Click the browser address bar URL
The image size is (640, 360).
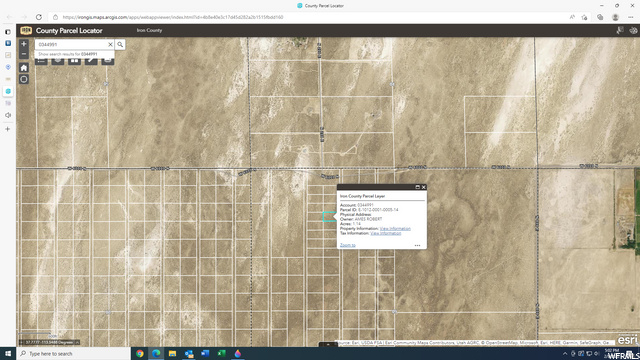[x=173, y=17]
